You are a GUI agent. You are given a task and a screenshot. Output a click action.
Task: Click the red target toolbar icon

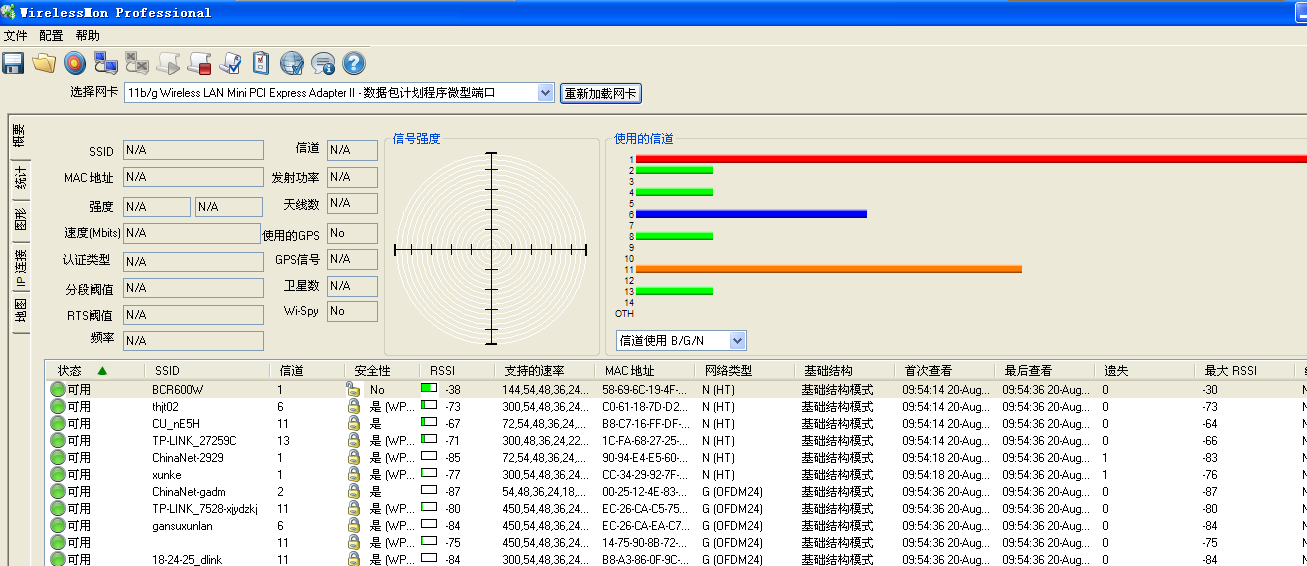tap(75, 64)
